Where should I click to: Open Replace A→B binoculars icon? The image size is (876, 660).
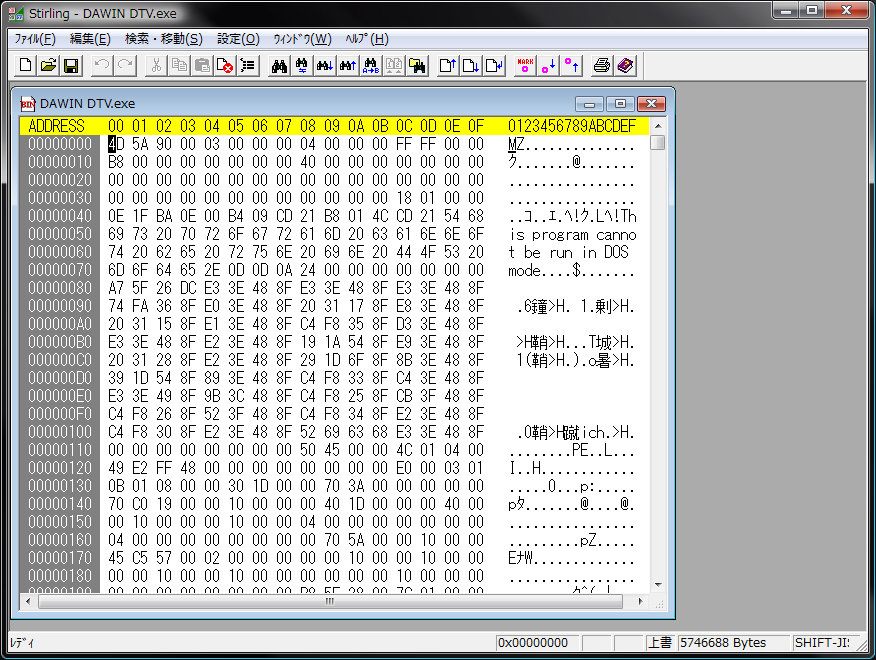coord(371,66)
